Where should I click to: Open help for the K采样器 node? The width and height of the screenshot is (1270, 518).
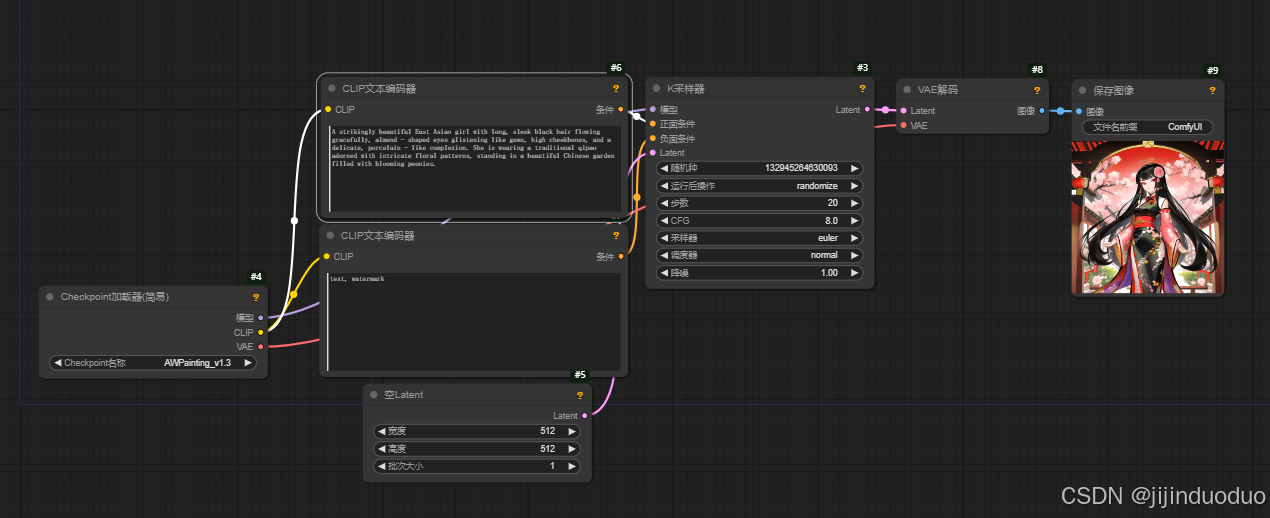pyautogui.click(x=862, y=89)
